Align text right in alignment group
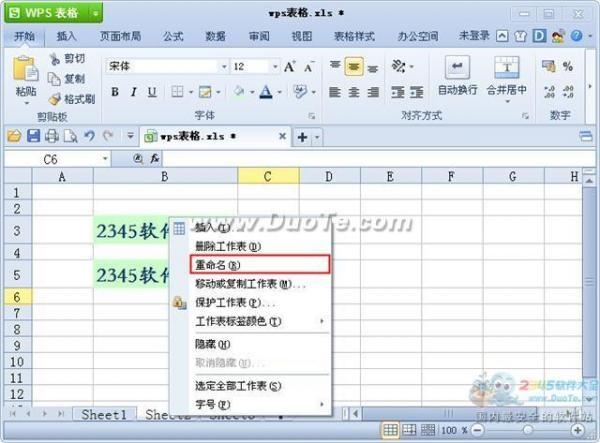Image resolution: width=600 pixels, height=443 pixels. point(373,92)
